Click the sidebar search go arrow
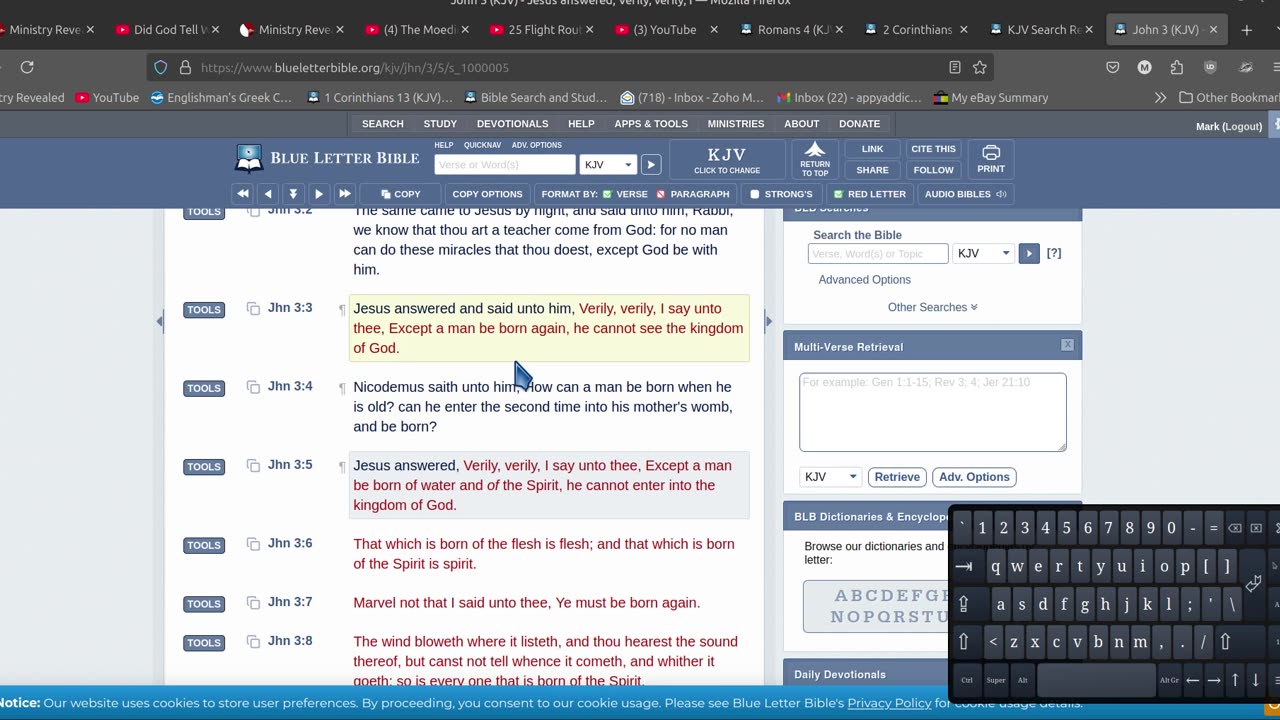 [x=1028, y=254]
